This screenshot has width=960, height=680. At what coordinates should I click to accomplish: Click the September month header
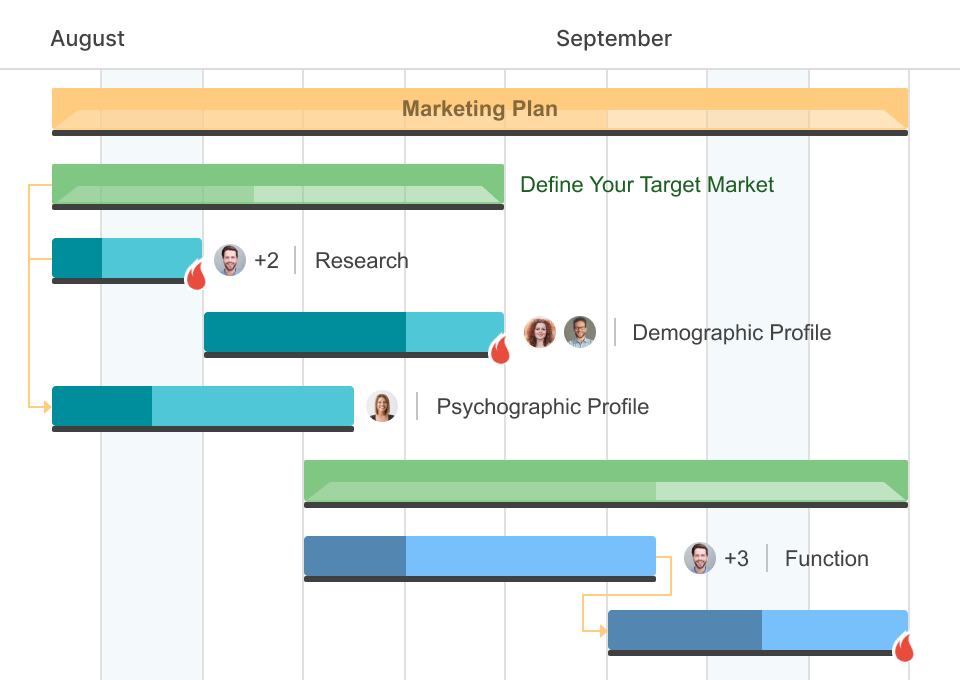(613, 39)
